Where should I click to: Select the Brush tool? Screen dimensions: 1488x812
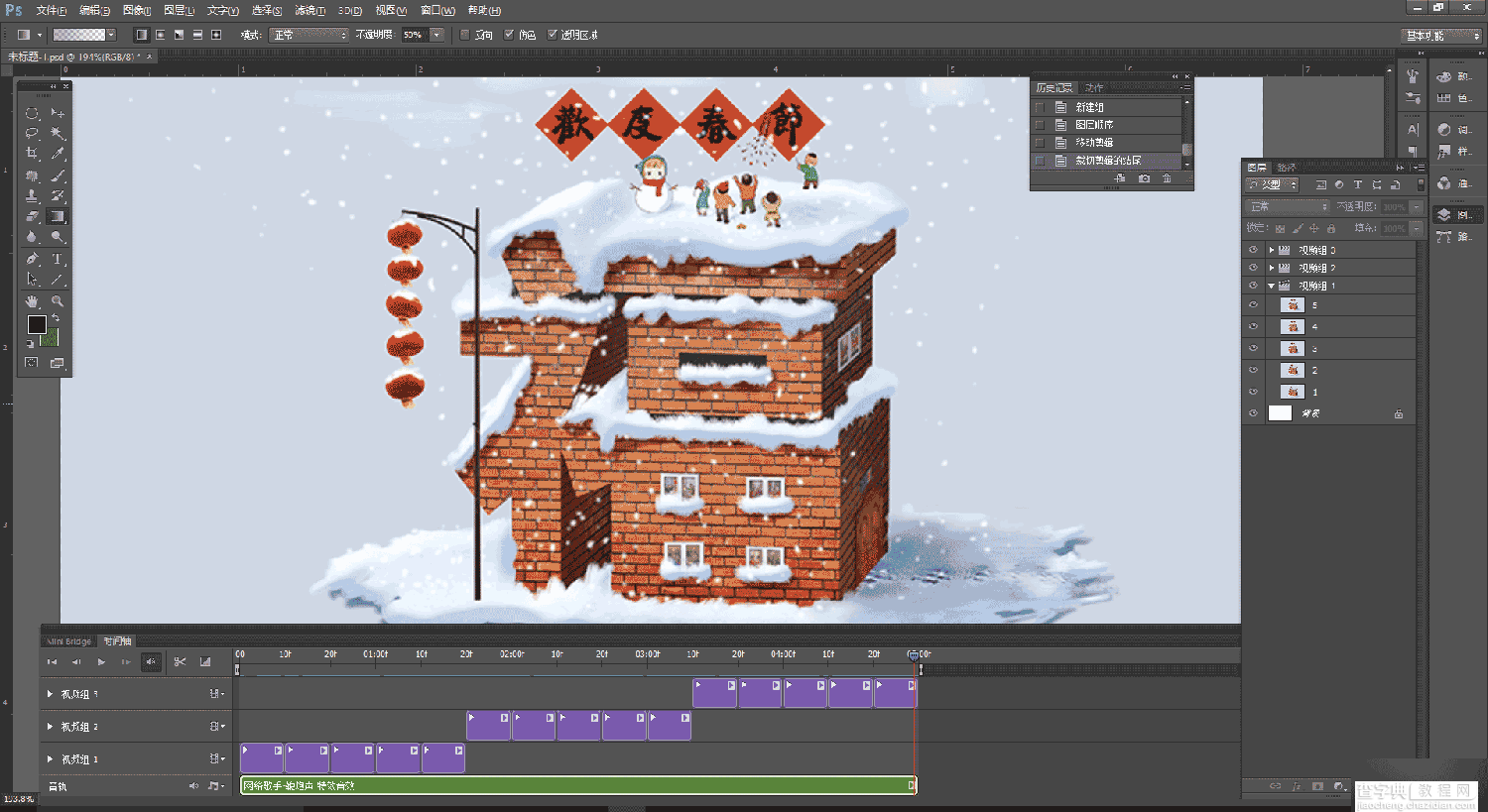[x=58, y=175]
